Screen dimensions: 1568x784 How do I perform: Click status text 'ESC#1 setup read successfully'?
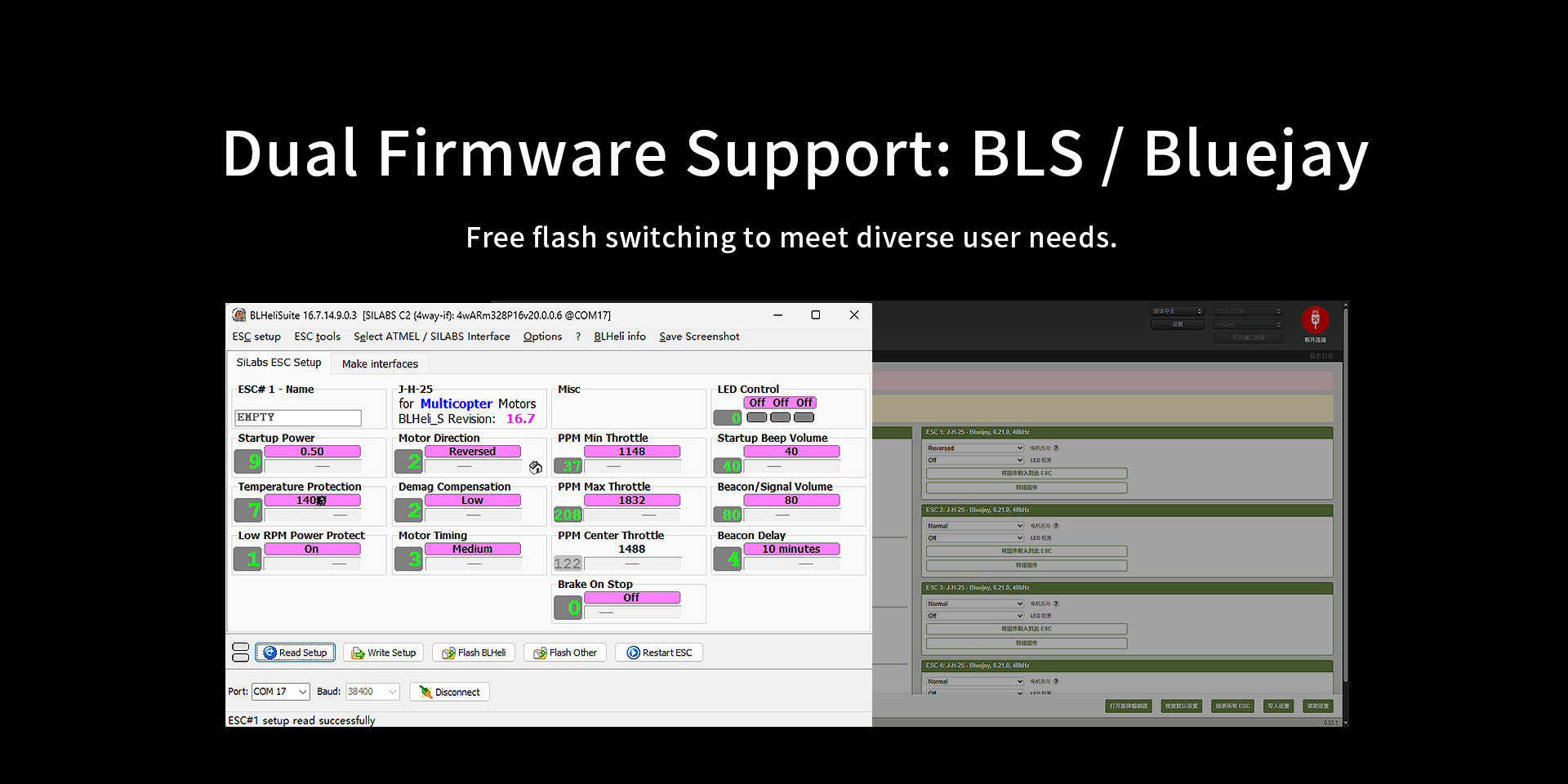(x=301, y=720)
